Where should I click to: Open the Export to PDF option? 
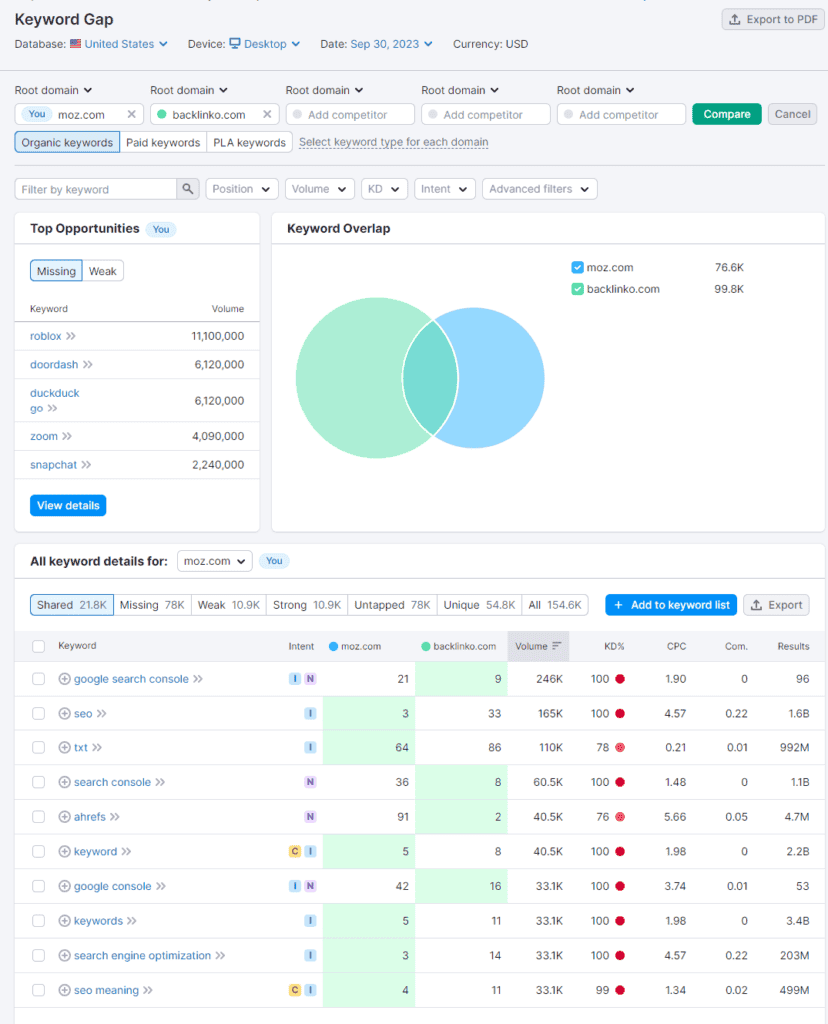tap(772, 19)
